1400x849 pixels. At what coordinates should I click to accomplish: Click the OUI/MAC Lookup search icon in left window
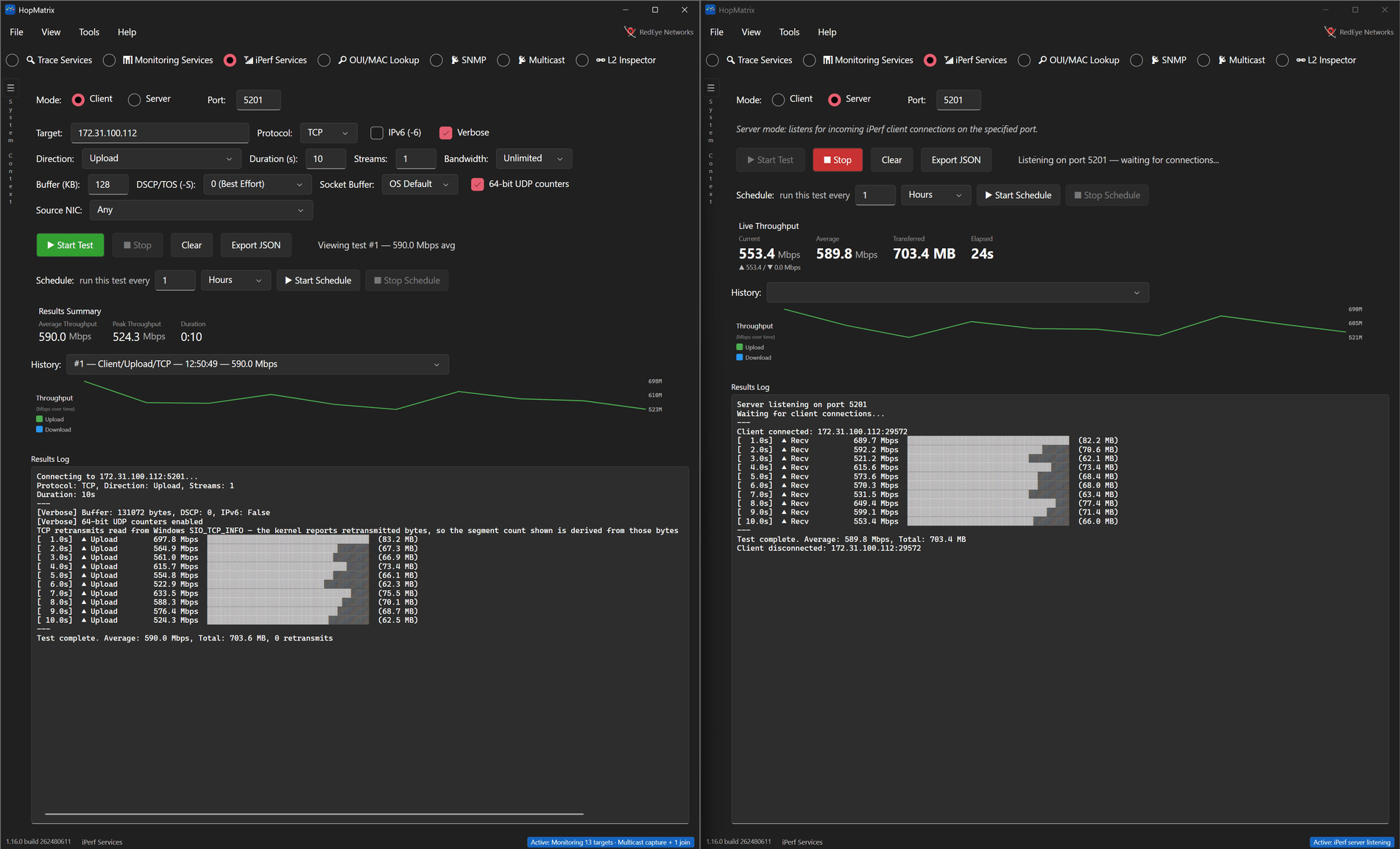pos(342,60)
